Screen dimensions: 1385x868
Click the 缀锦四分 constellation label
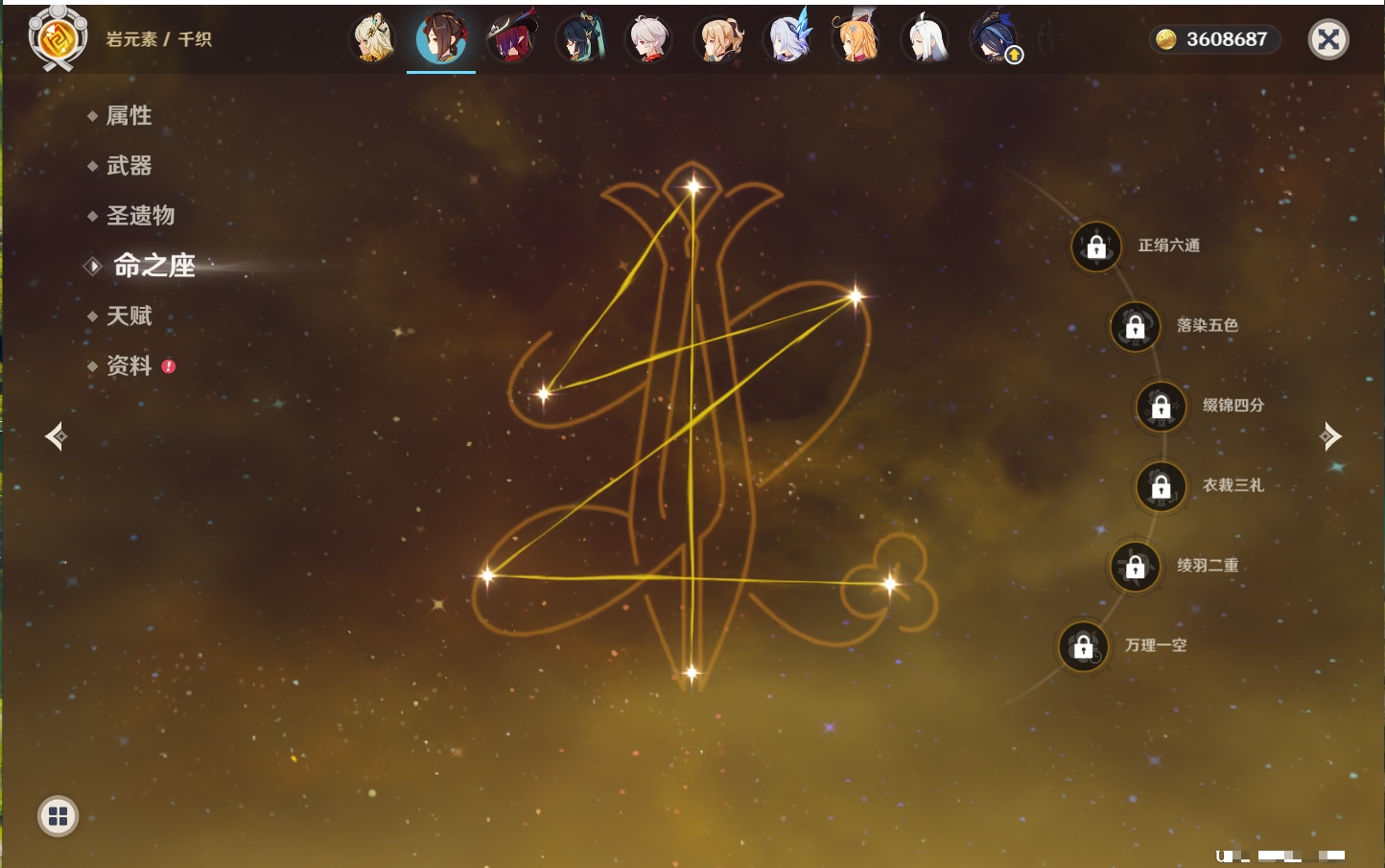pyautogui.click(x=1233, y=405)
